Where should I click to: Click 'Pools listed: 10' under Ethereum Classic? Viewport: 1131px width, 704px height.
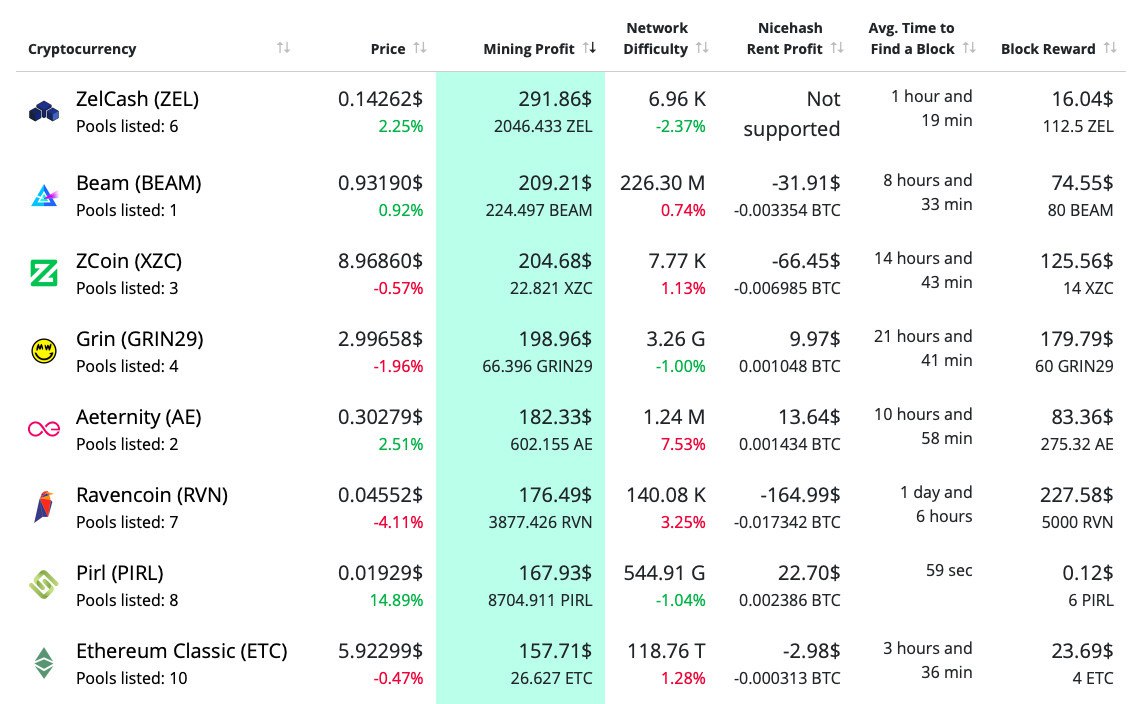131,677
